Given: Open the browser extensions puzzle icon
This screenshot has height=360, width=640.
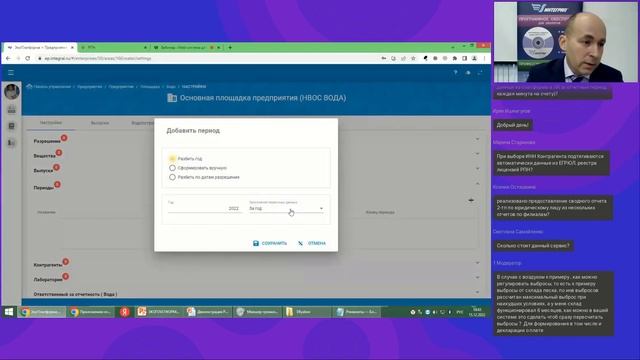Looking at the screenshot, I should 455,58.
